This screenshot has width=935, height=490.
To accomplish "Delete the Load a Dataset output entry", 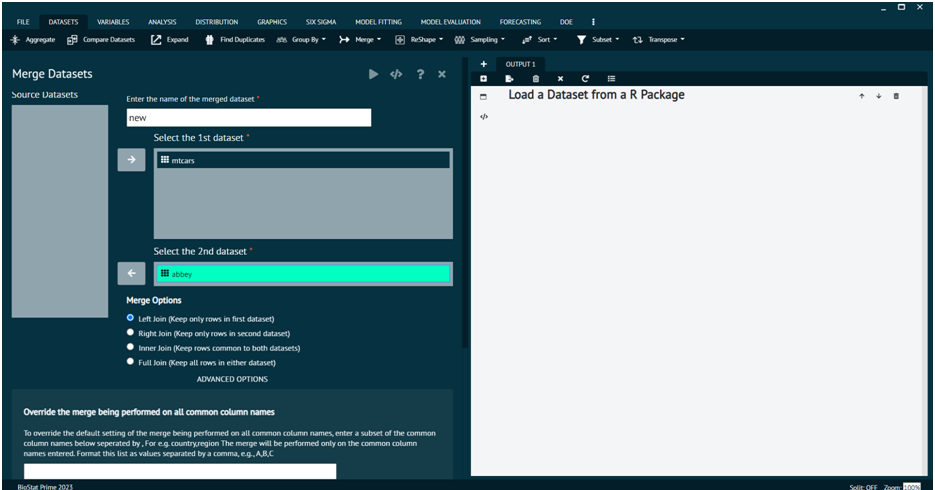I will click(x=896, y=96).
